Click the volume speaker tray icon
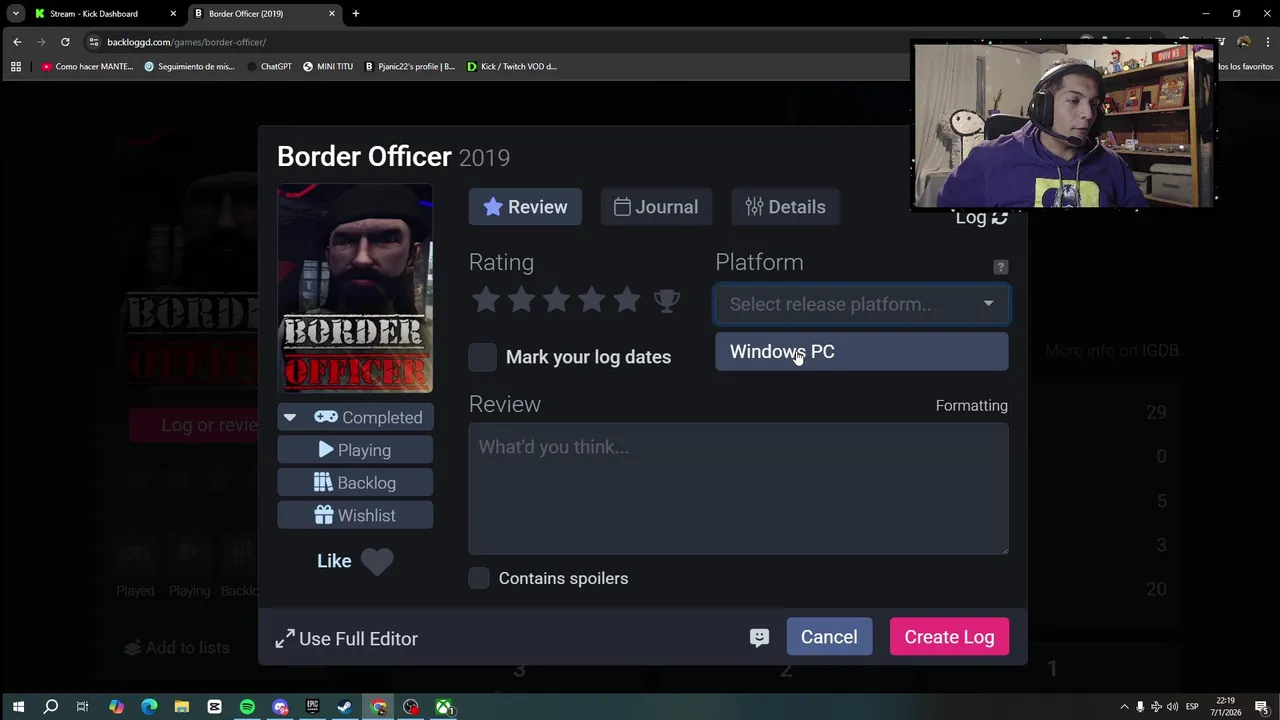This screenshot has height=720, width=1280. [x=1172, y=707]
